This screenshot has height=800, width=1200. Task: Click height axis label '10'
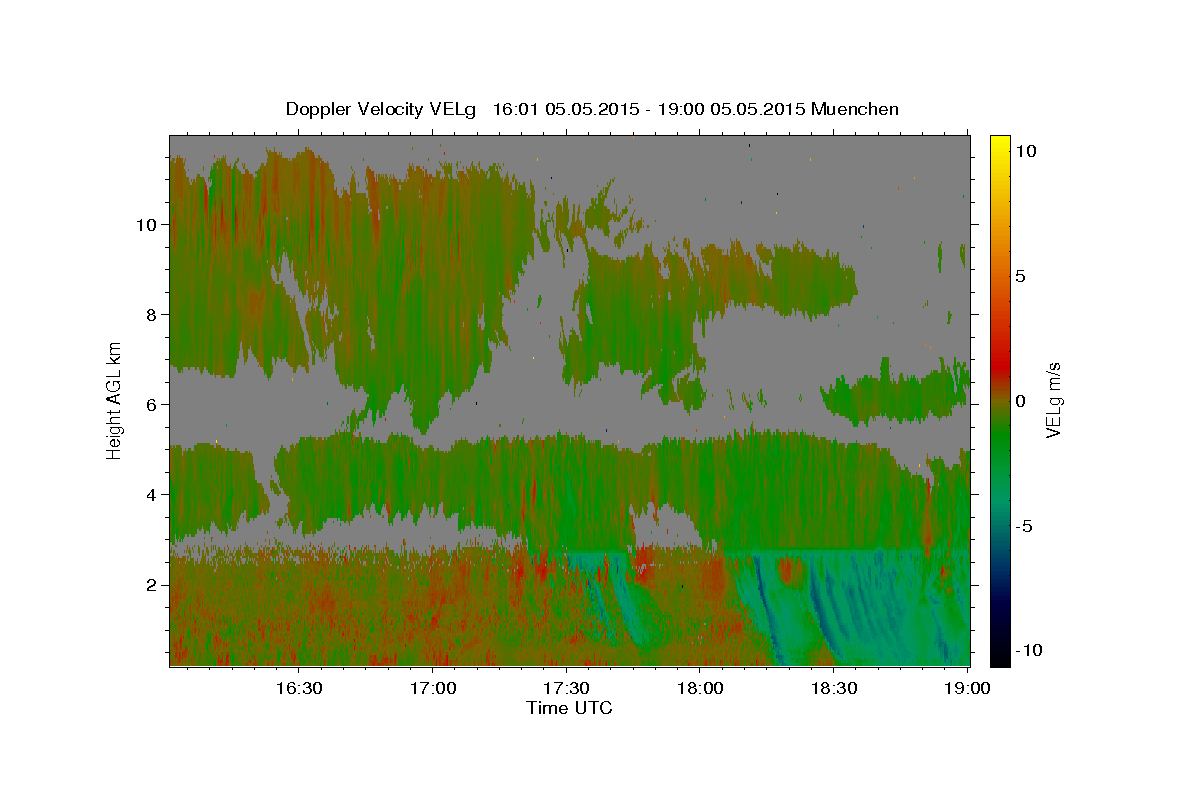pyautogui.click(x=146, y=224)
